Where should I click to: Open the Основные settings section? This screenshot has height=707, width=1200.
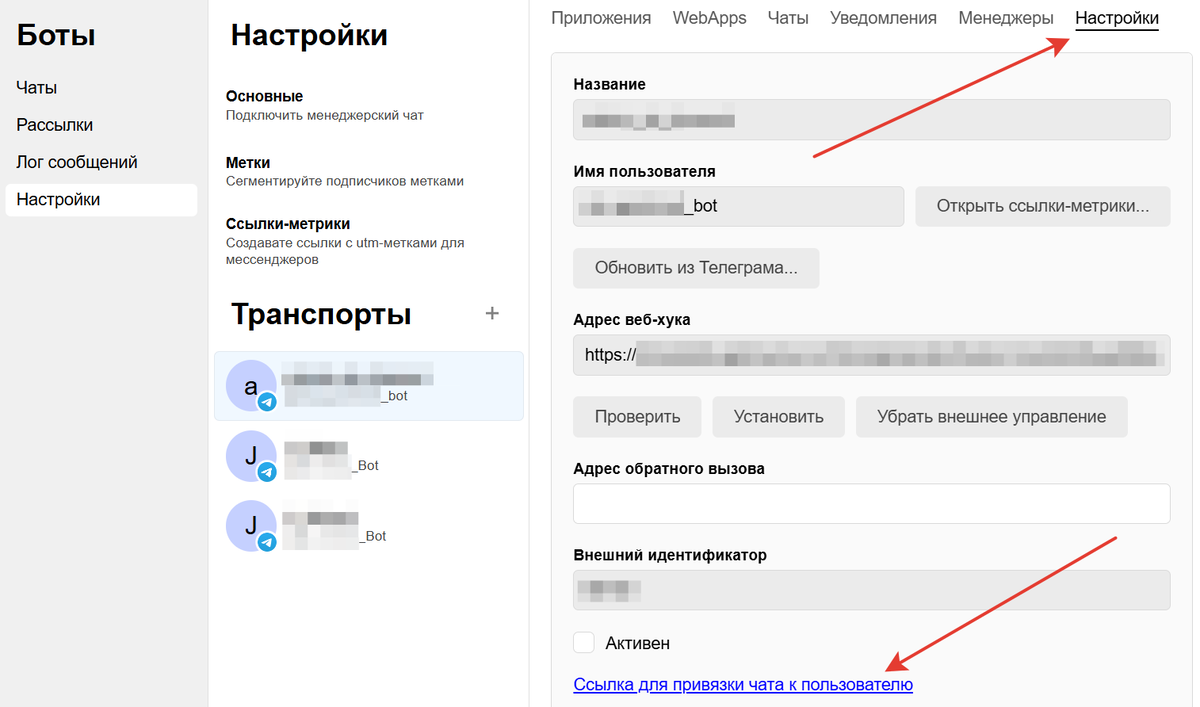tap(325, 105)
